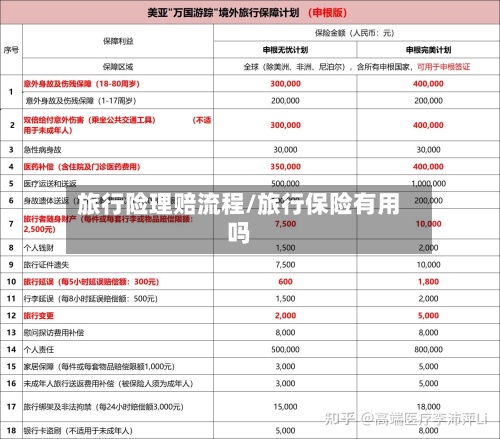Click sequence number 17 in 序号 column
This screenshot has width=500, height=439.
tap(11, 407)
